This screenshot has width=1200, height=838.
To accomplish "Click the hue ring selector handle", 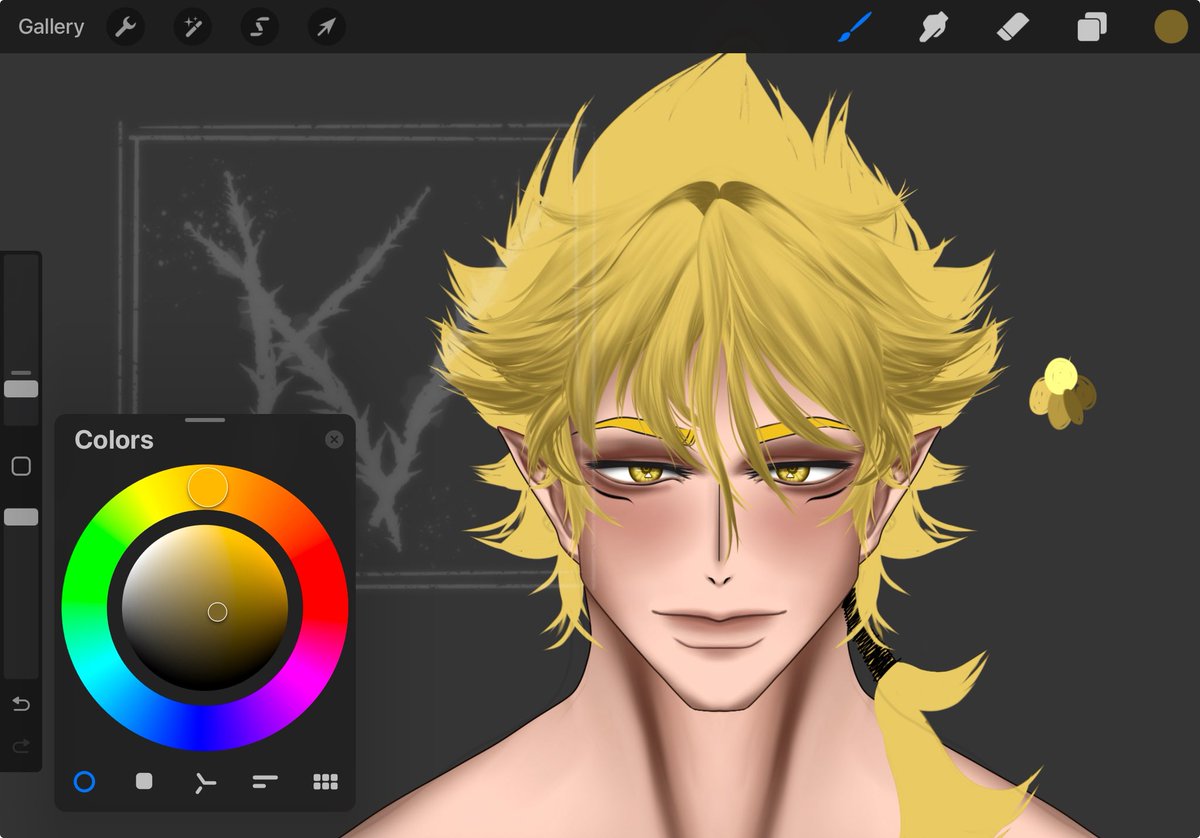I will click(x=208, y=487).
